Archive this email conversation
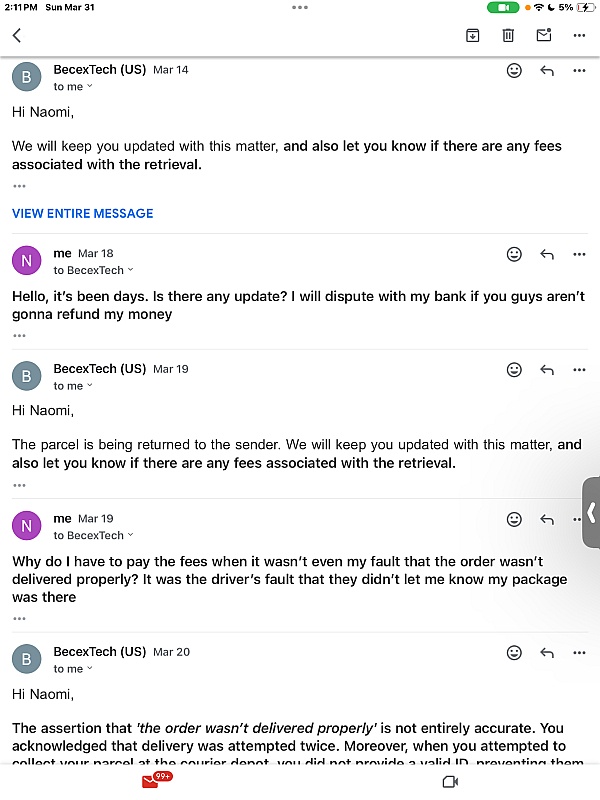The image size is (600, 800). tap(472, 35)
